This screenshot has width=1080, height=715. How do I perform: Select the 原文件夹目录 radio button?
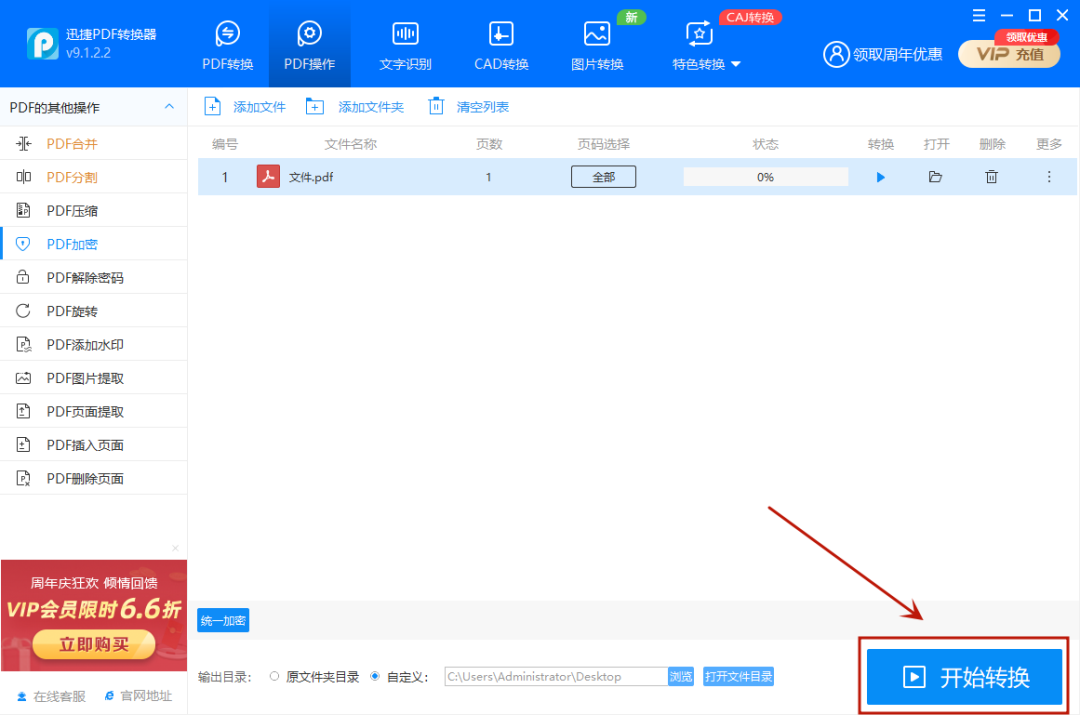click(274, 676)
